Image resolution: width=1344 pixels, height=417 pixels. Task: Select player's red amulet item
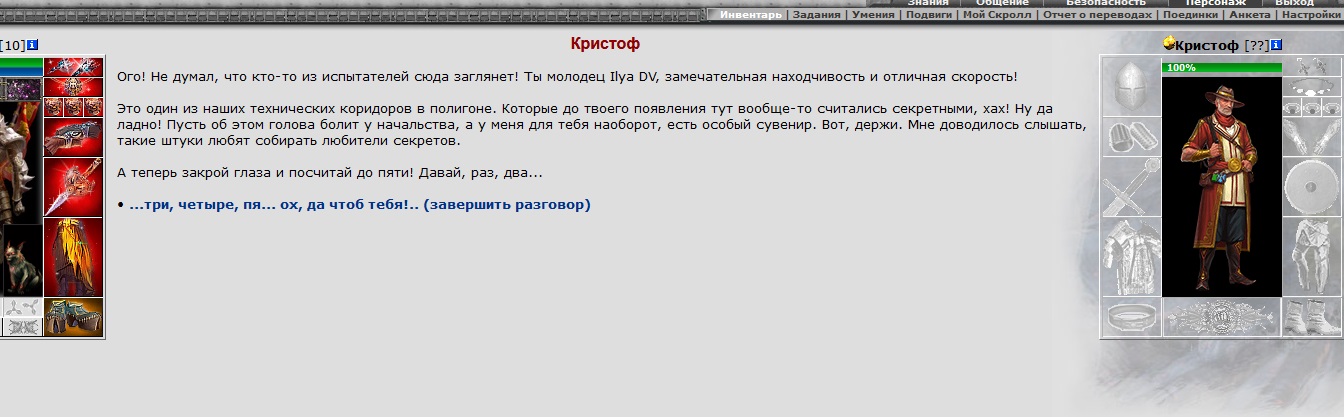[74, 87]
